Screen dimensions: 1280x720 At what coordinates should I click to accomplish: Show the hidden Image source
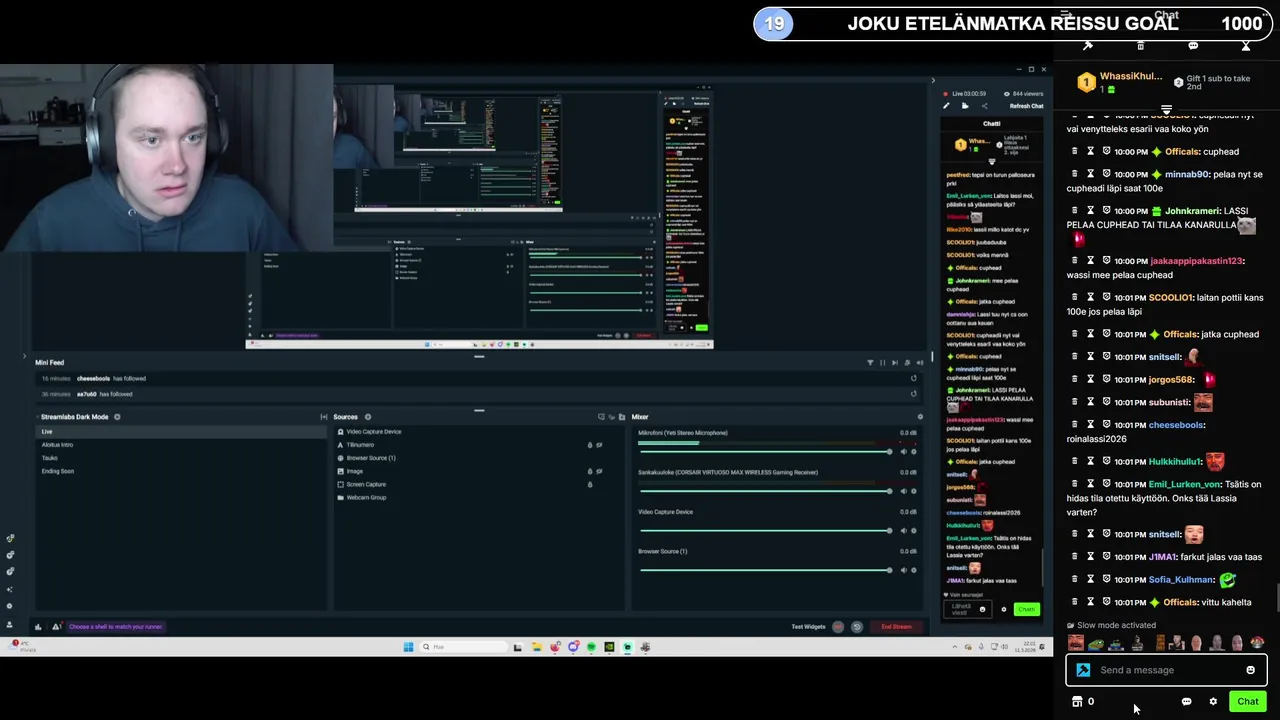click(x=599, y=471)
